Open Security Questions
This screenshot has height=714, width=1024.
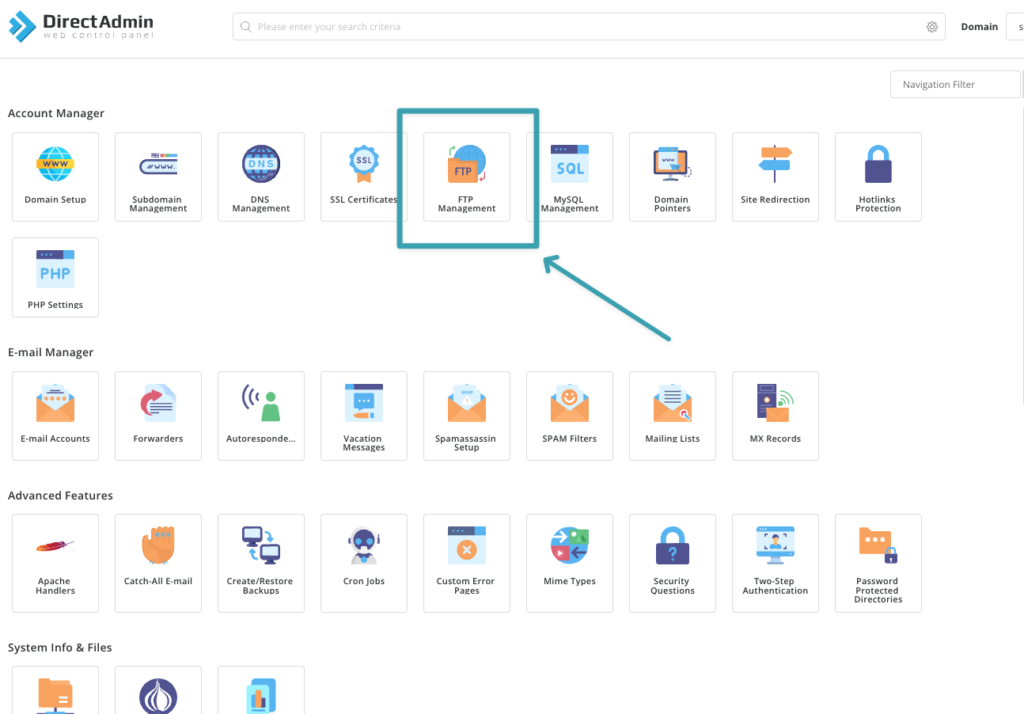673,563
